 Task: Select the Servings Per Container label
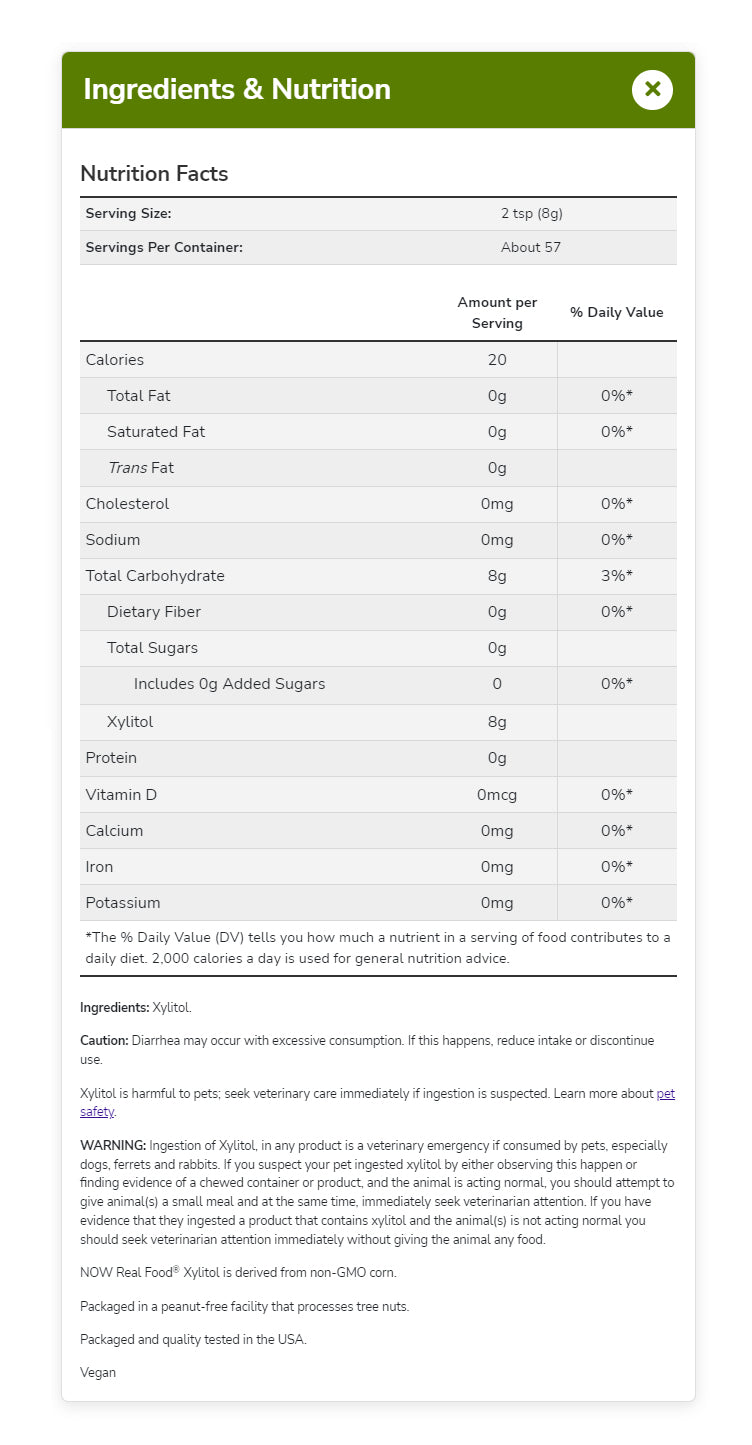pyautogui.click(x=164, y=247)
